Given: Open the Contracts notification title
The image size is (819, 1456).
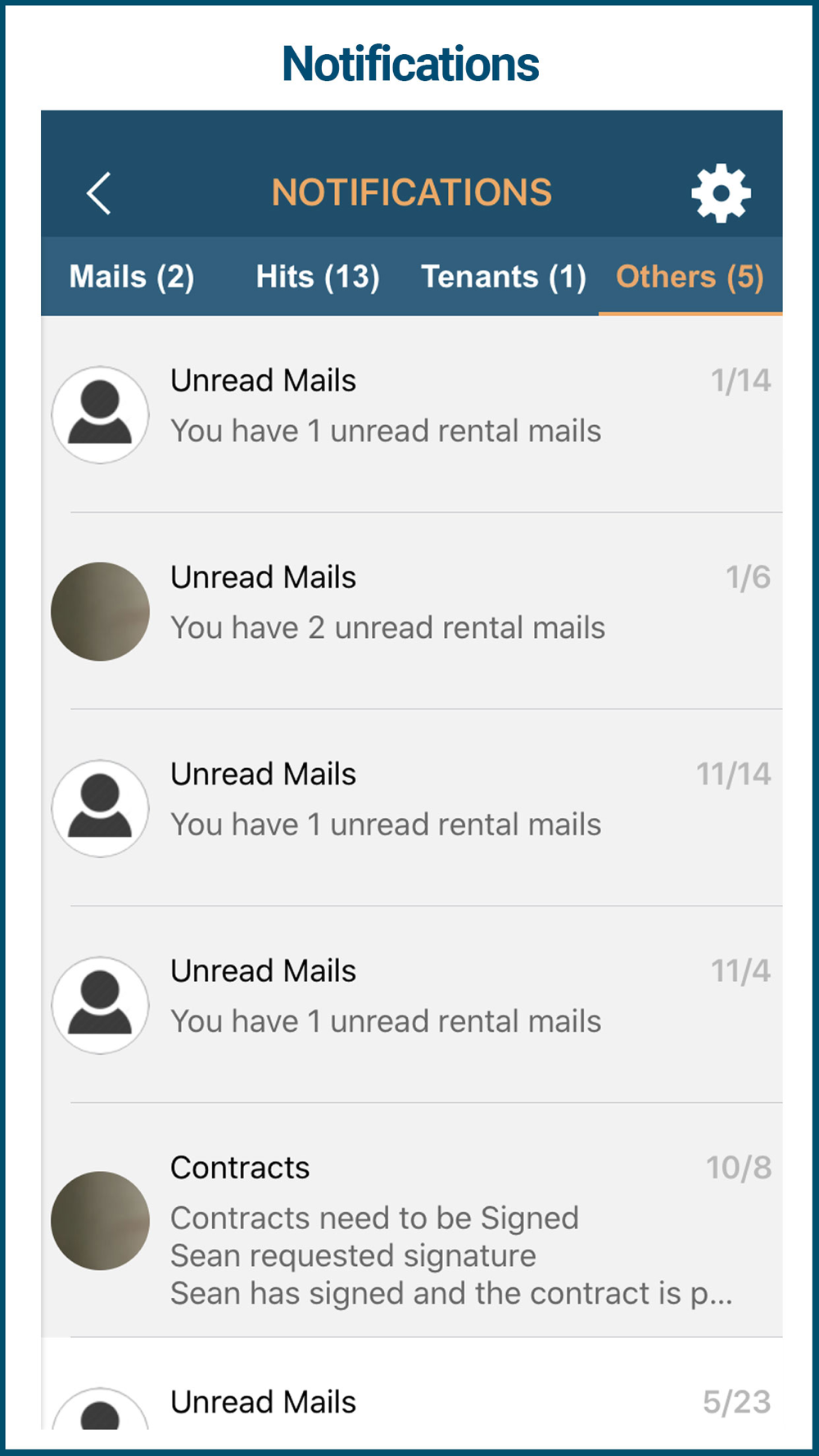Looking at the screenshot, I should (x=240, y=1168).
